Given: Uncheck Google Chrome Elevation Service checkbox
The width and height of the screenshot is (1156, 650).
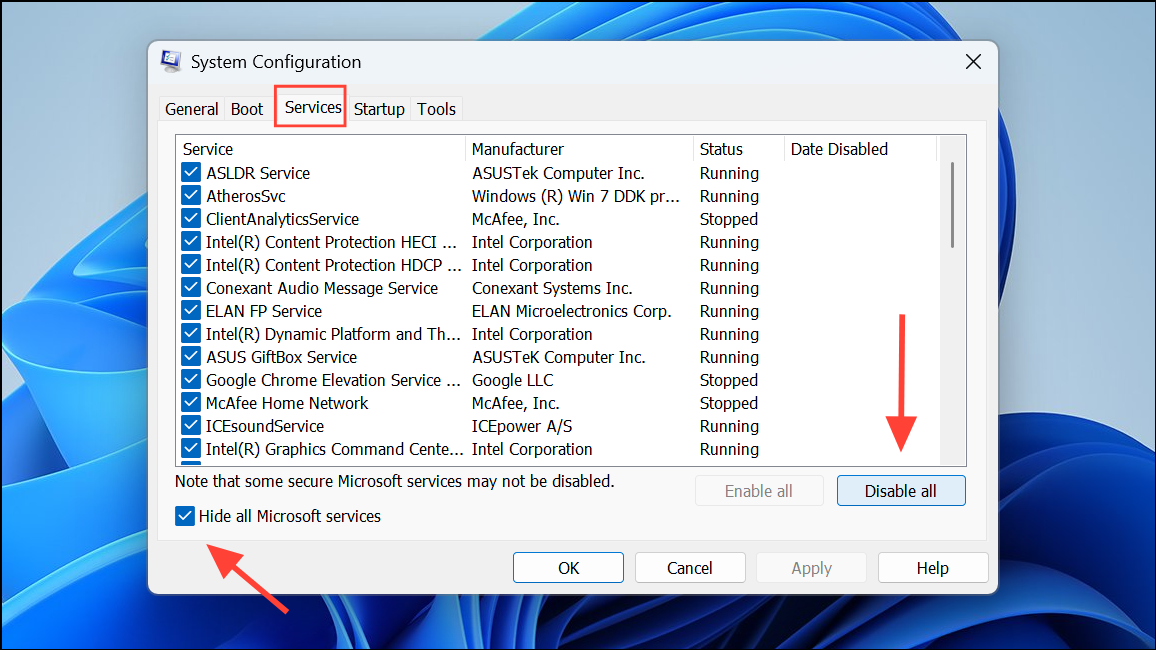Looking at the screenshot, I should pos(191,380).
